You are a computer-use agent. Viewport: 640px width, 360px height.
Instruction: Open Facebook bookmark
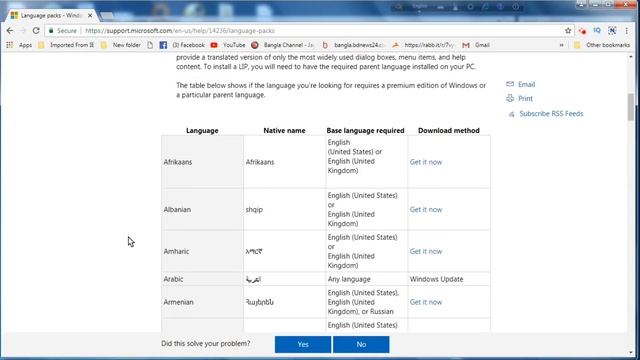pyautogui.click(x=182, y=45)
